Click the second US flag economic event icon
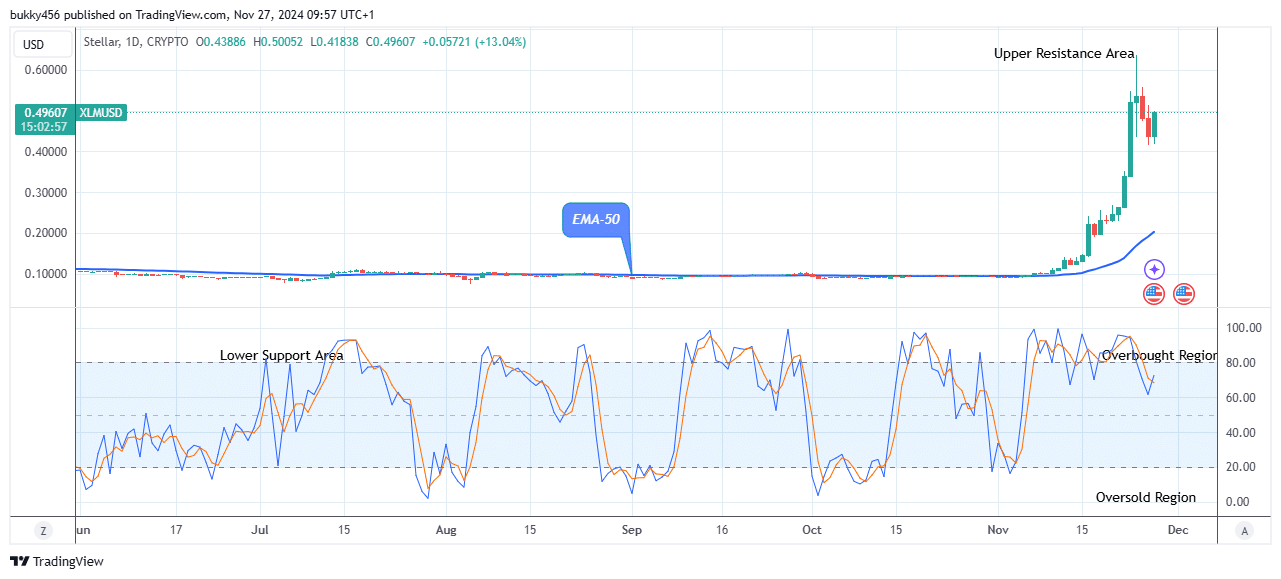Image resolution: width=1281 pixels, height=579 pixels. point(1184,294)
